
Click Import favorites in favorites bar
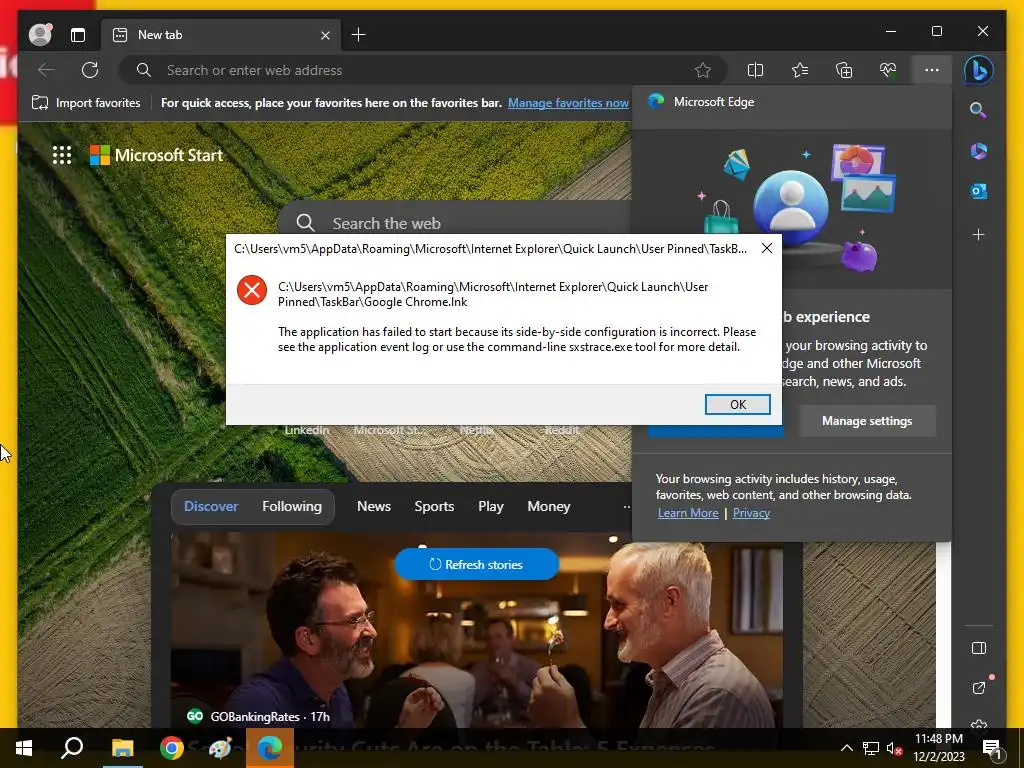click(x=86, y=103)
